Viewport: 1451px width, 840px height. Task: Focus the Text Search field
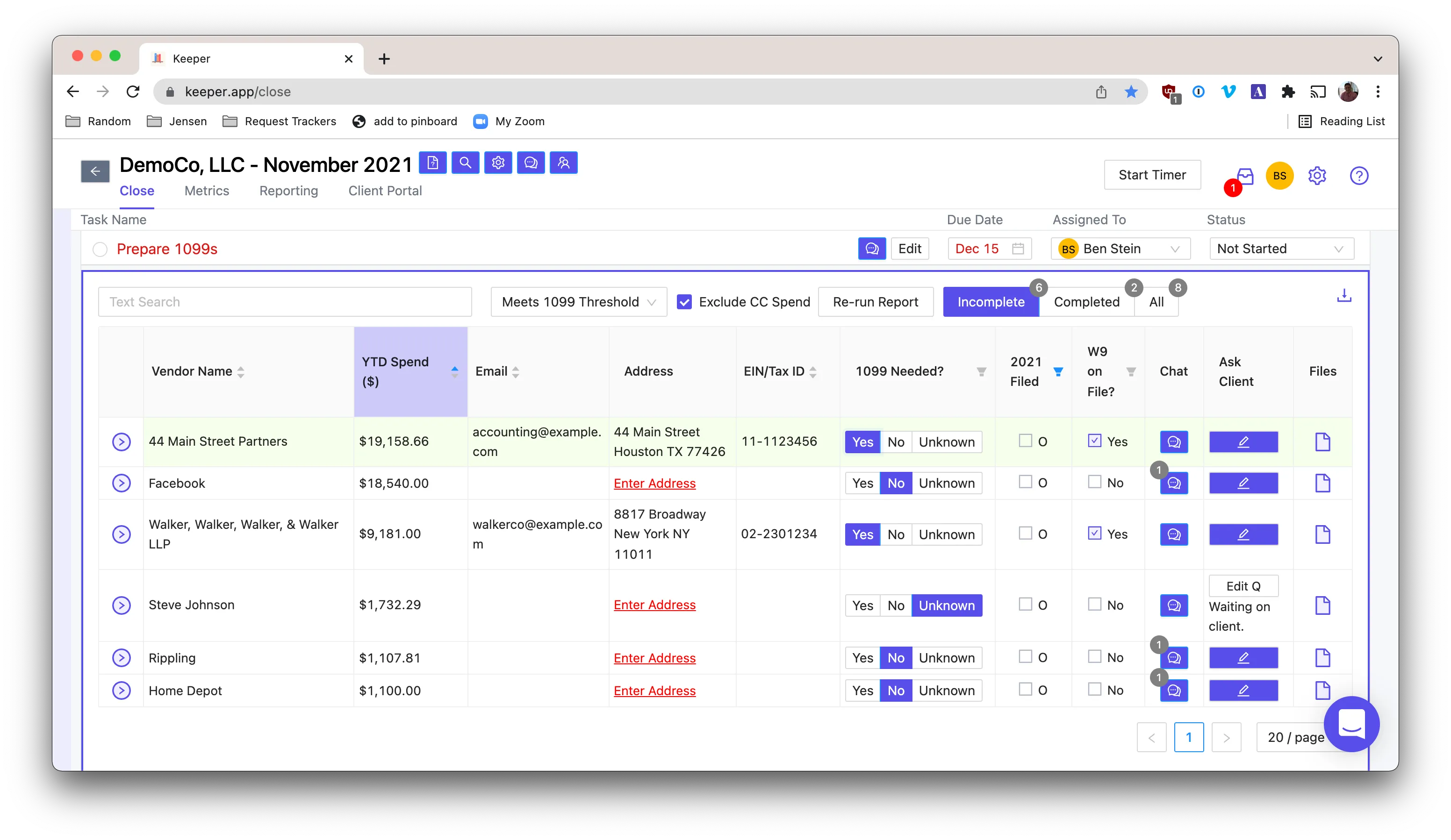click(x=285, y=302)
